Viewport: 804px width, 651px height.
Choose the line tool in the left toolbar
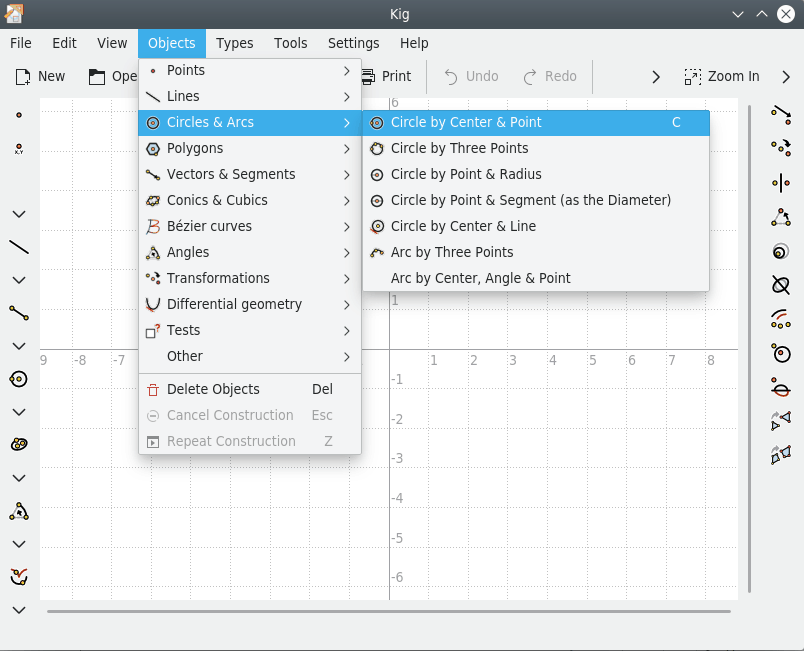(19, 248)
